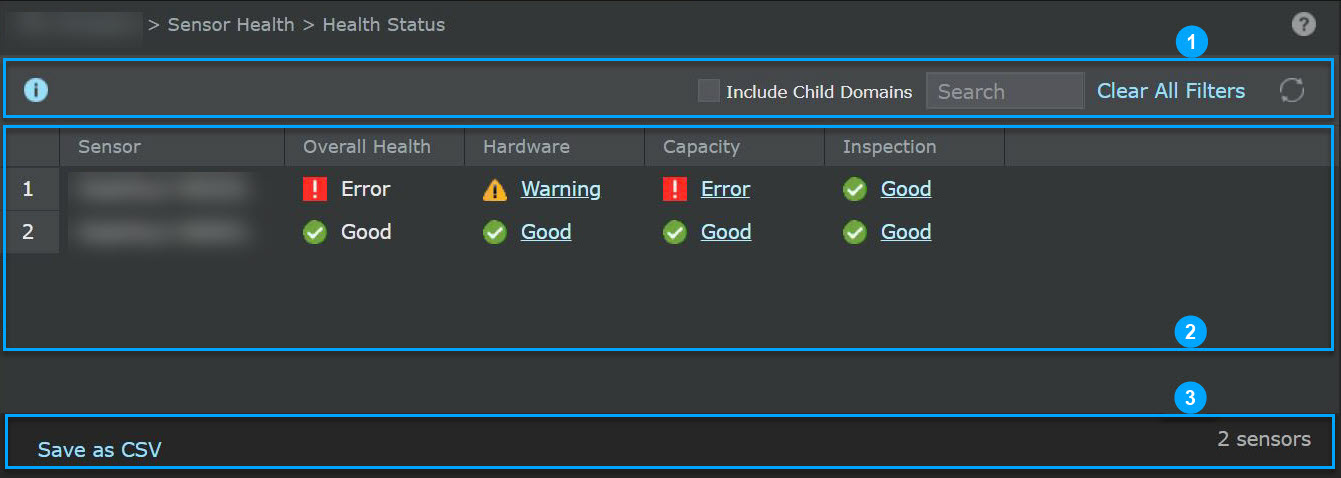Click Sensor Health in the breadcrumb
Screen dimensions: 1341x478
point(231,25)
